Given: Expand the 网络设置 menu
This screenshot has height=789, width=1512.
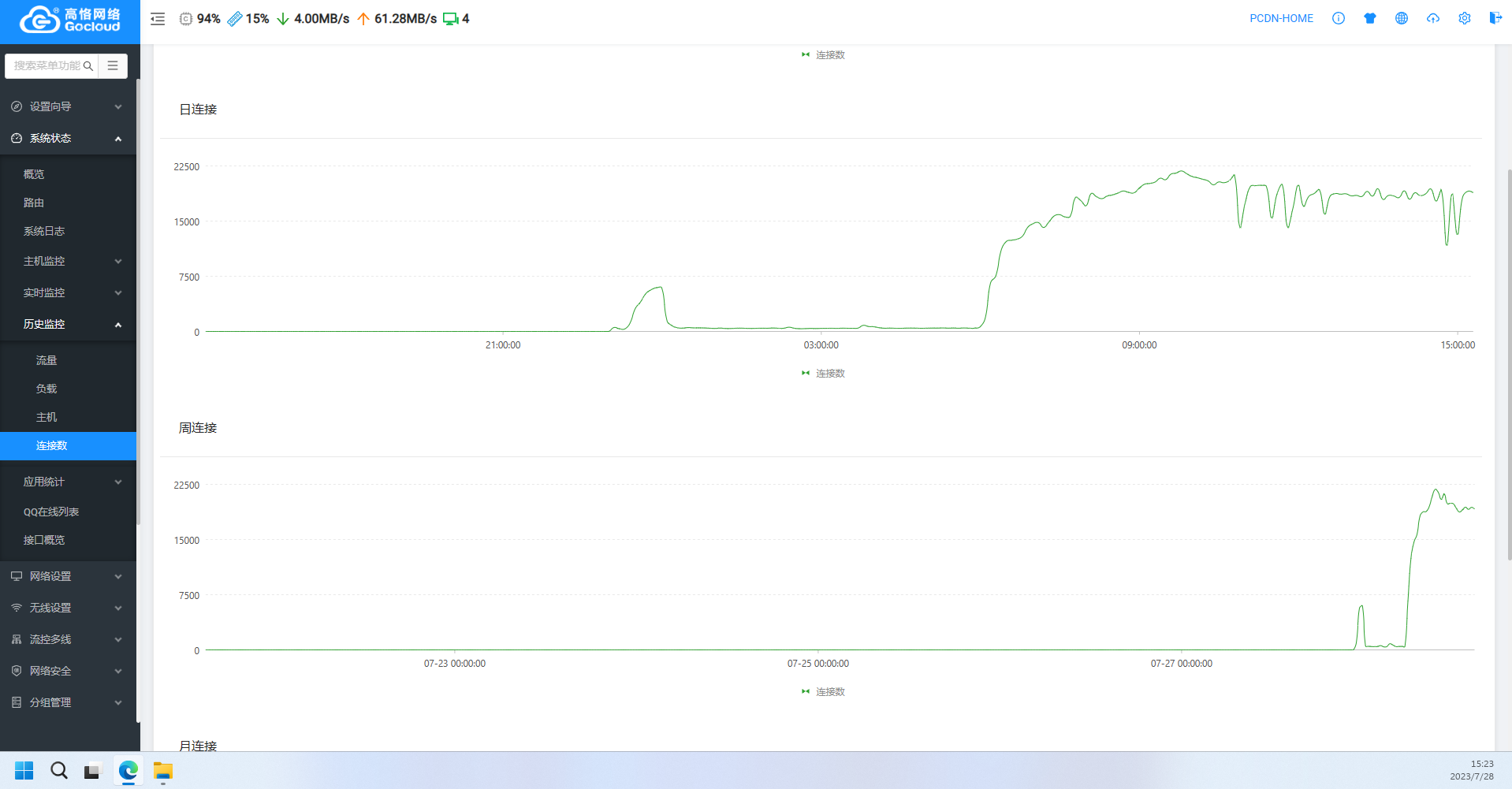Looking at the screenshot, I should point(68,576).
